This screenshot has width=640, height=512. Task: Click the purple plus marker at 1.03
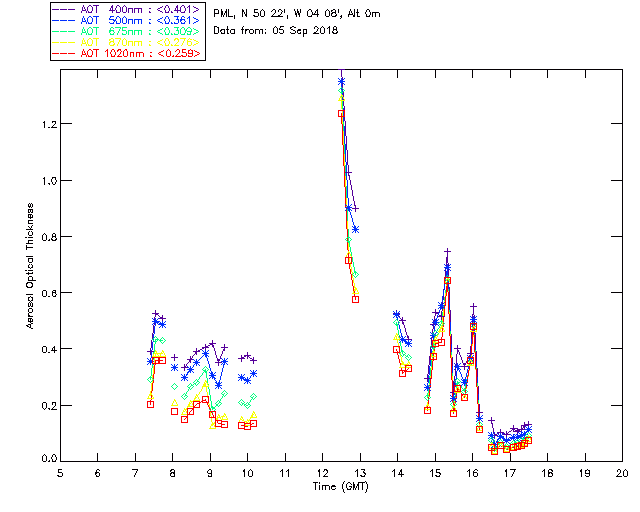point(348,173)
